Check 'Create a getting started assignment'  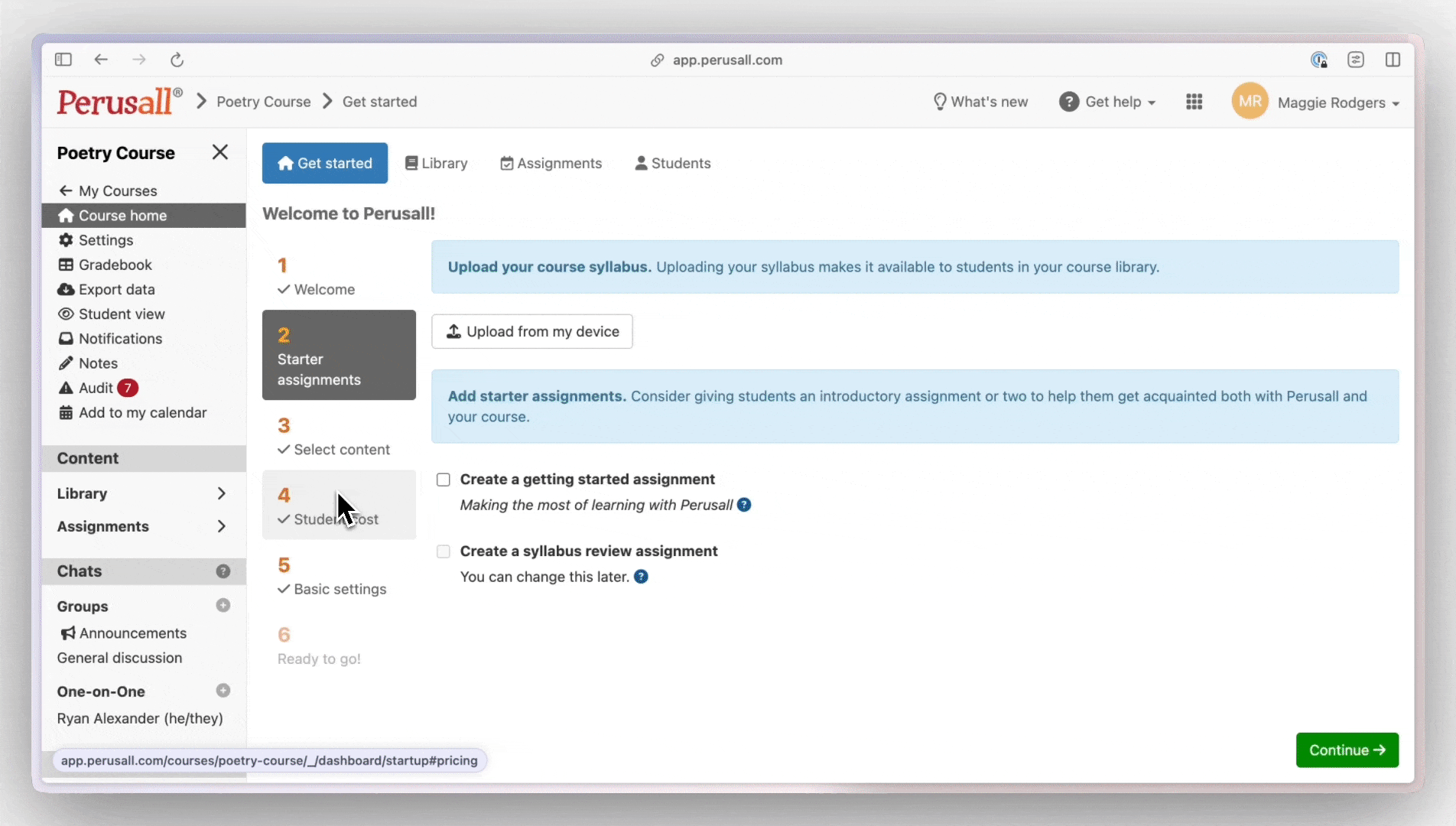(x=444, y=480)
